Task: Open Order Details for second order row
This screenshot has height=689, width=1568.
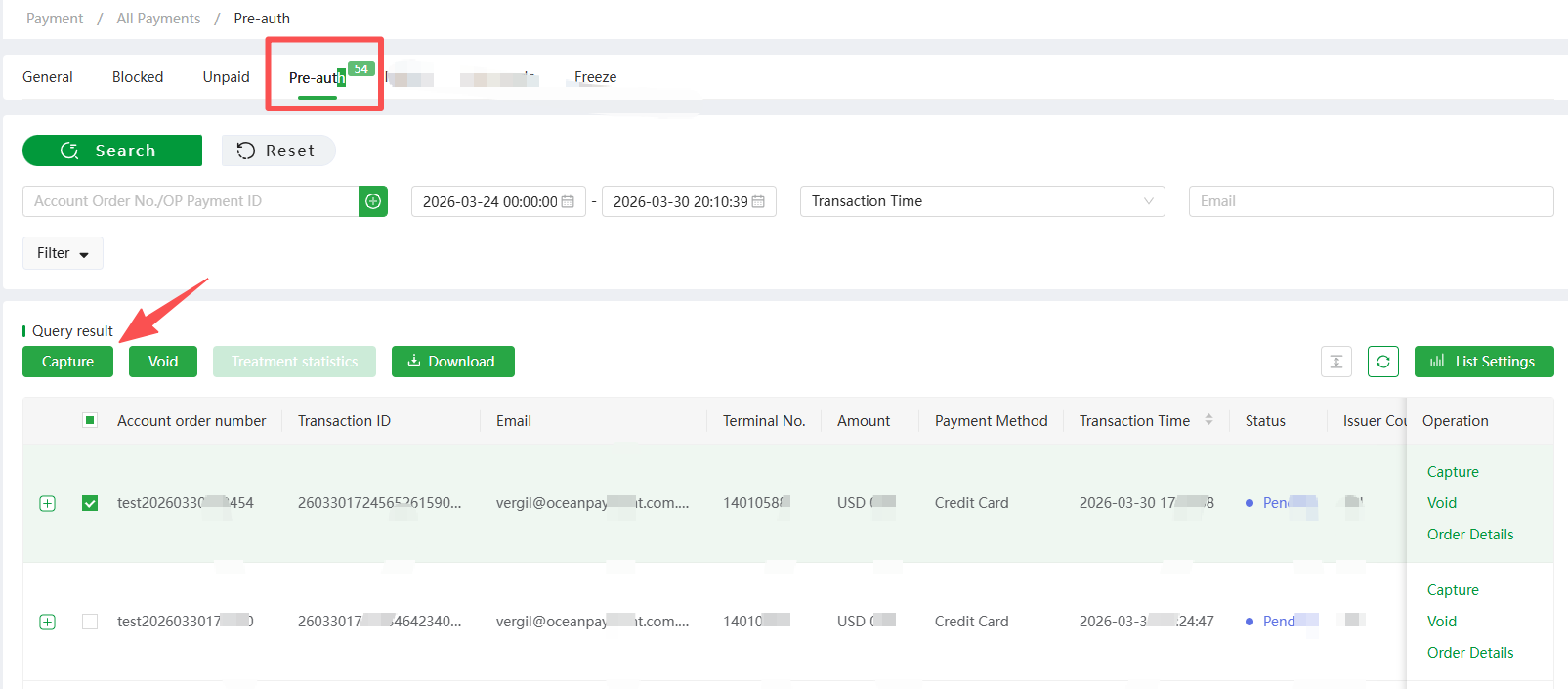Action: tap(1470, 653)
